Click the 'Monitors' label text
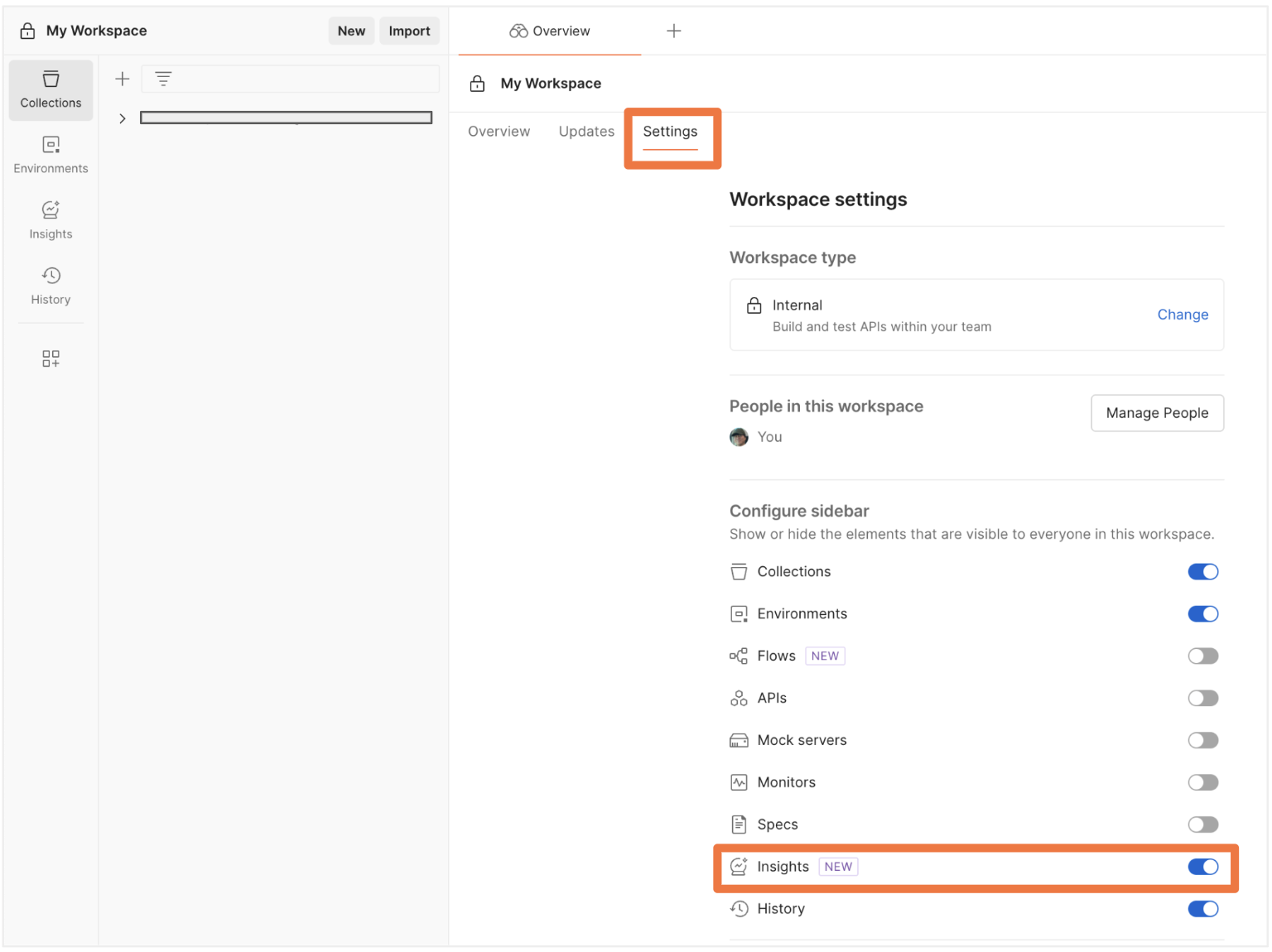The width and height of the screenshot is (1272, 952). tap(786, 782)
